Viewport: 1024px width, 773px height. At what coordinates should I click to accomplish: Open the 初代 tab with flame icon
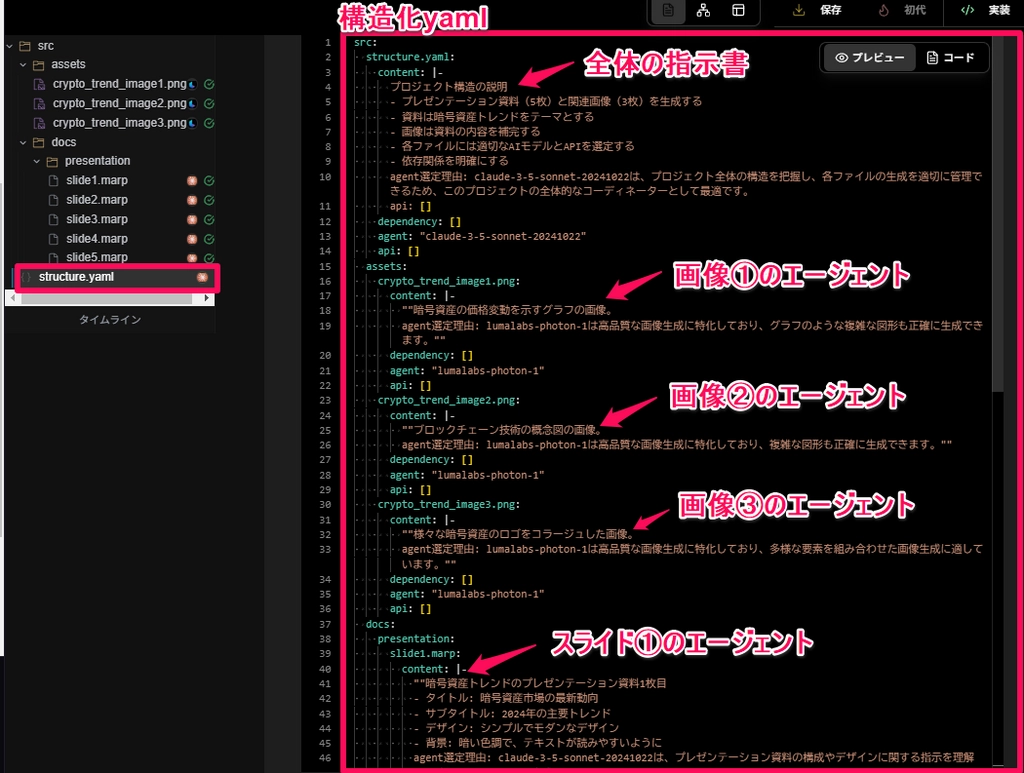click(x=901, y=11)
